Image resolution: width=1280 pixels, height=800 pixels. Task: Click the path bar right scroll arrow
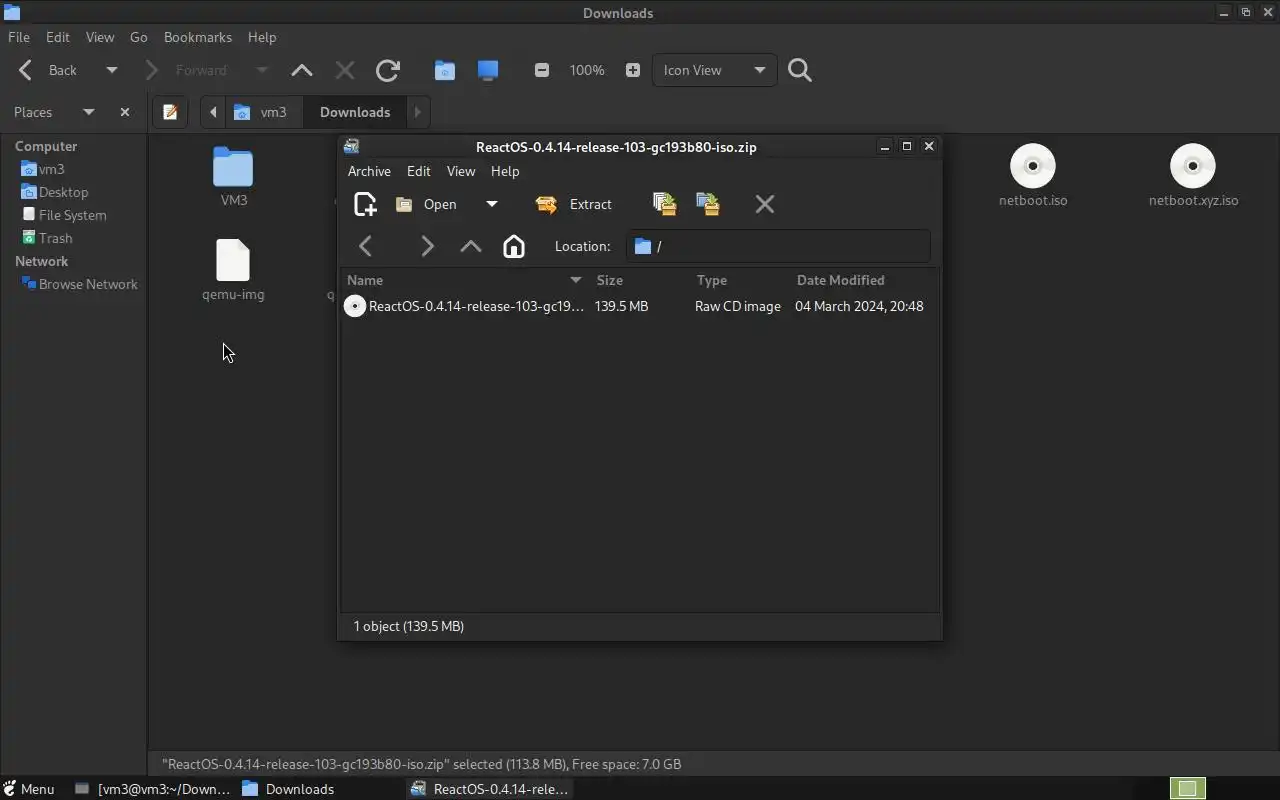[418, 112]
